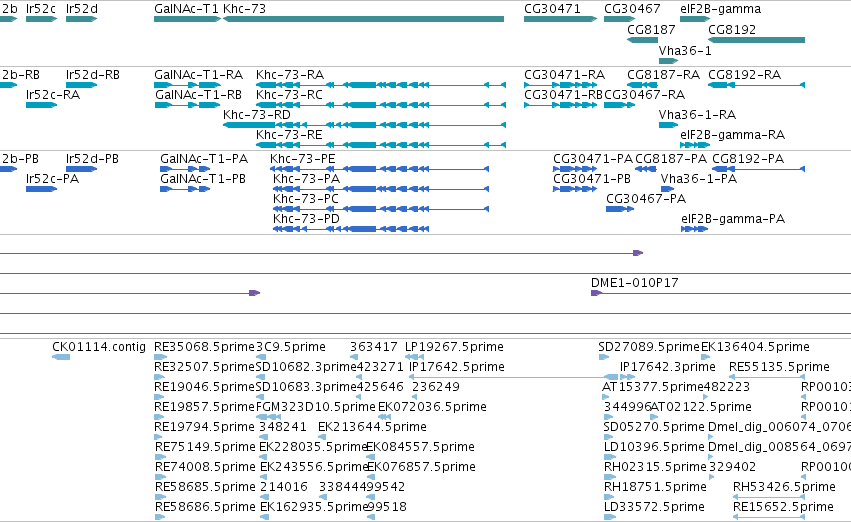The height and width of the screenshot is (522, 851).
Task: Click the CK01114.contig EST label
Action: tap(99, 346)
